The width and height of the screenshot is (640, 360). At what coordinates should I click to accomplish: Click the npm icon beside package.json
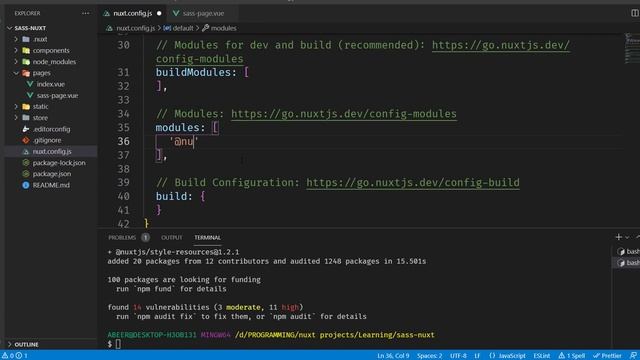[x=26, y=174]
